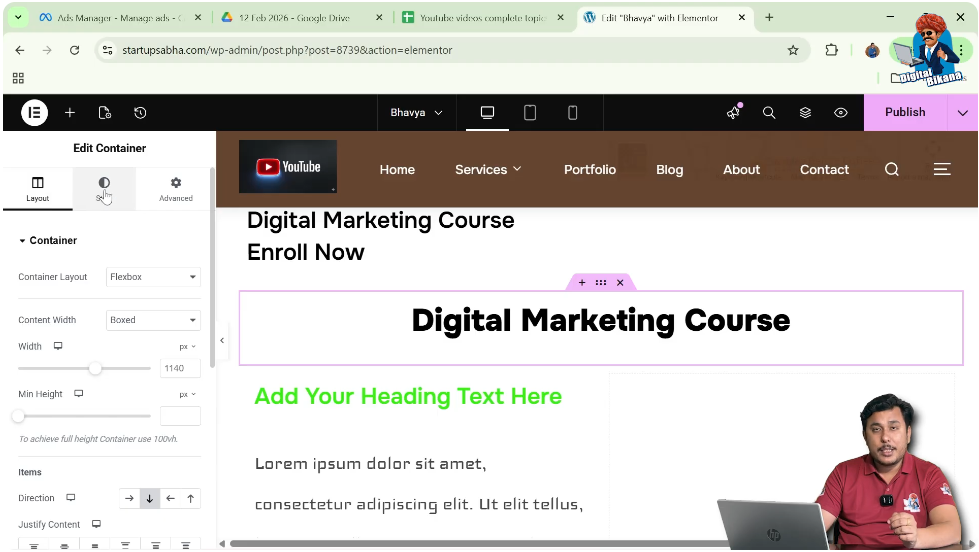Viewport: 979px width, 552px height.
Task: Open the revision history icon
Action: pyautogui.click(x=140, y=113)
